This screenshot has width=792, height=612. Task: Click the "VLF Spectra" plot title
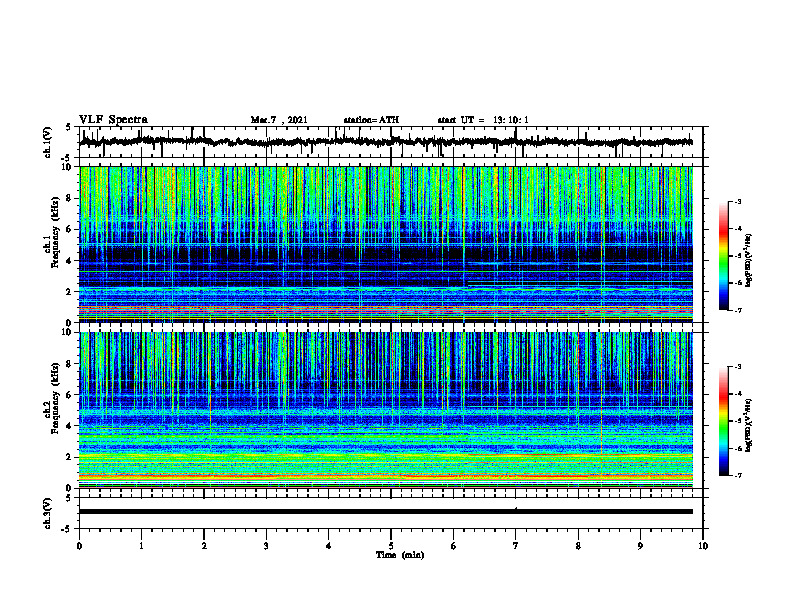point(113,119)
